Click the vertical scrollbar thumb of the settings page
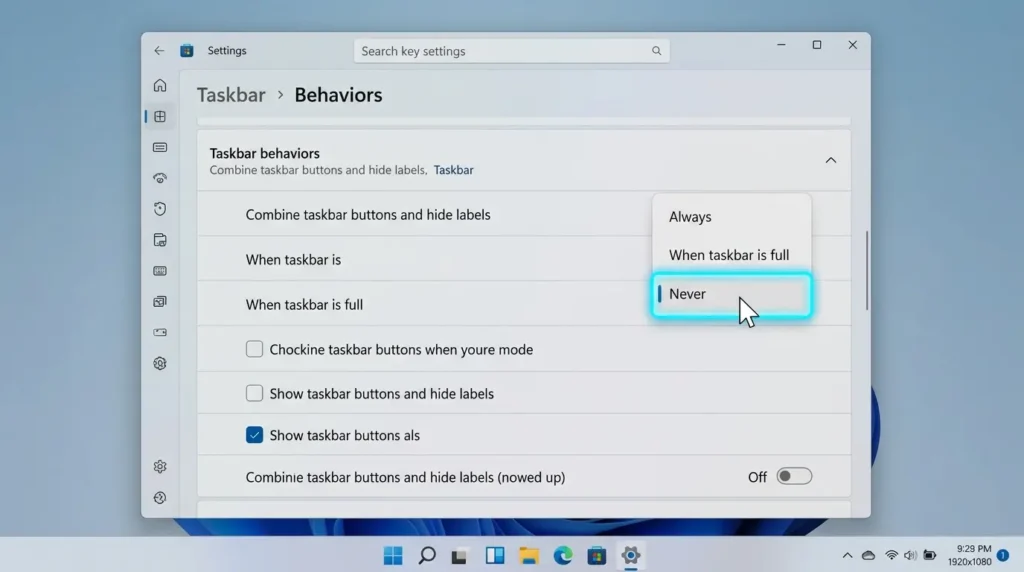This screenshot has width=1024, height=572. pos(867,271)
